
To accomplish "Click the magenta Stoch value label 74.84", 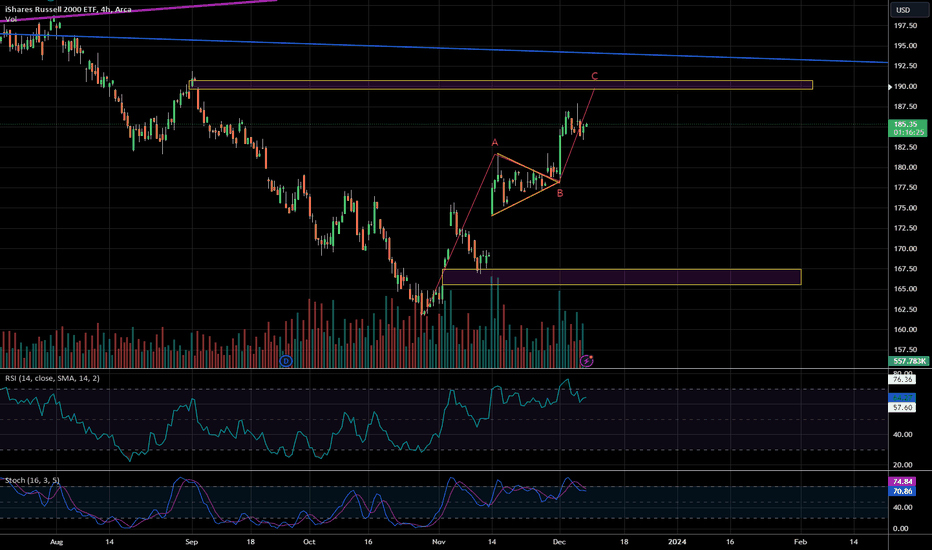I will pos(902,482).
